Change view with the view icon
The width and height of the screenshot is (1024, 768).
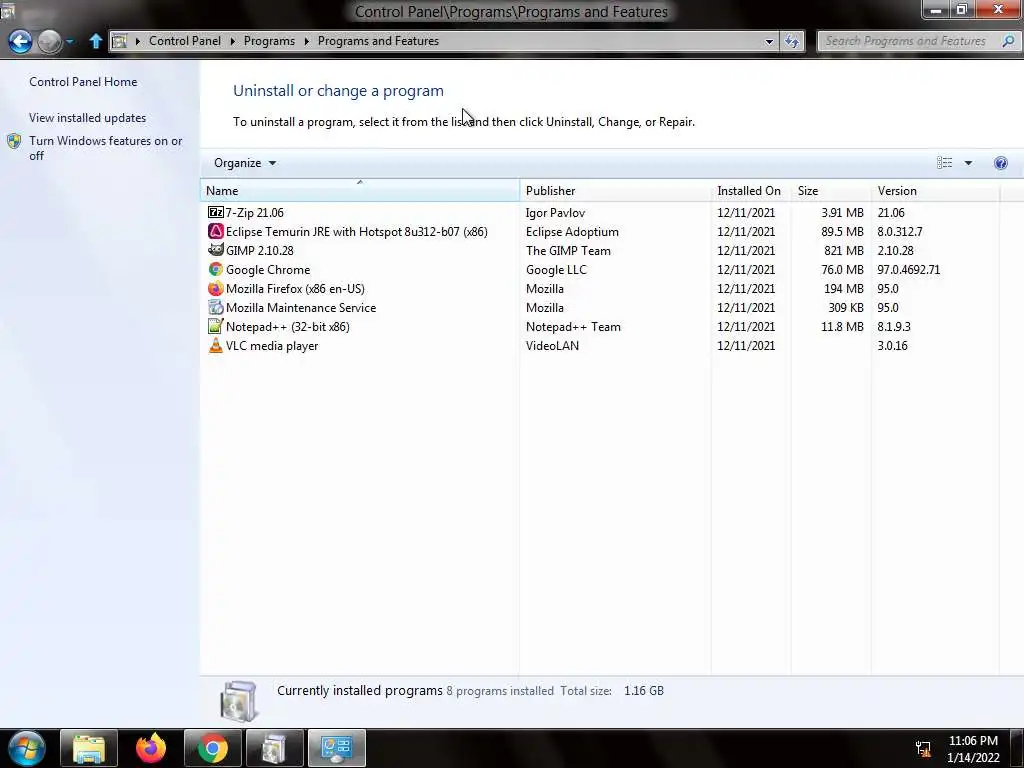pyautogui.click(x=944, y=163)
